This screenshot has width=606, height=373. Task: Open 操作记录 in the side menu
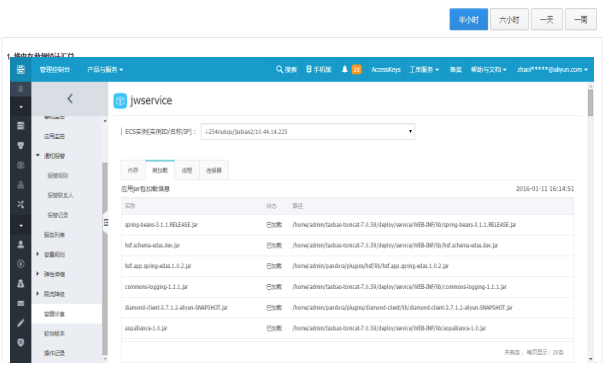(x=54, y=353)
